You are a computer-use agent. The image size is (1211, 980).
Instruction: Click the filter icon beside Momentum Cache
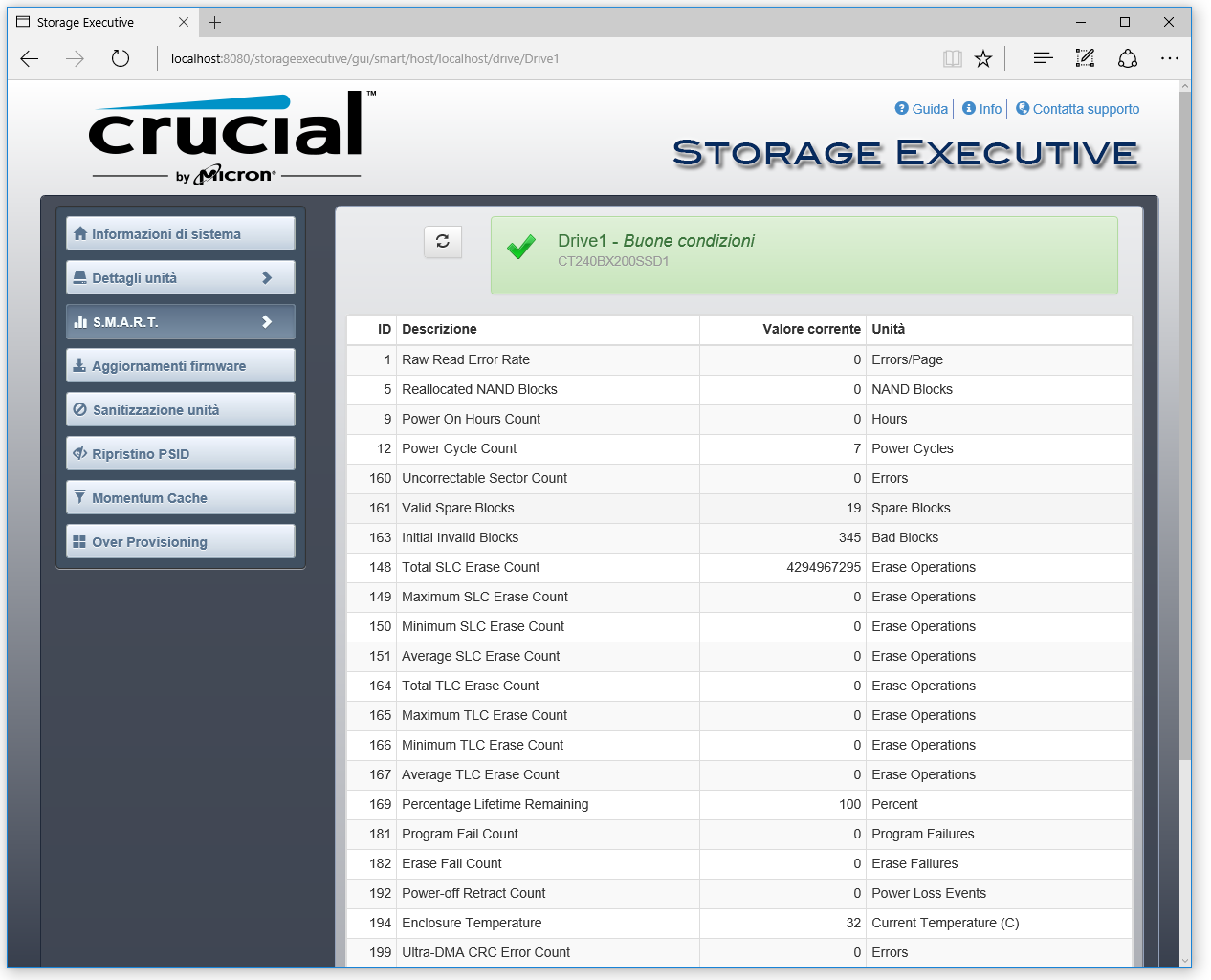[x=80, y=497]
